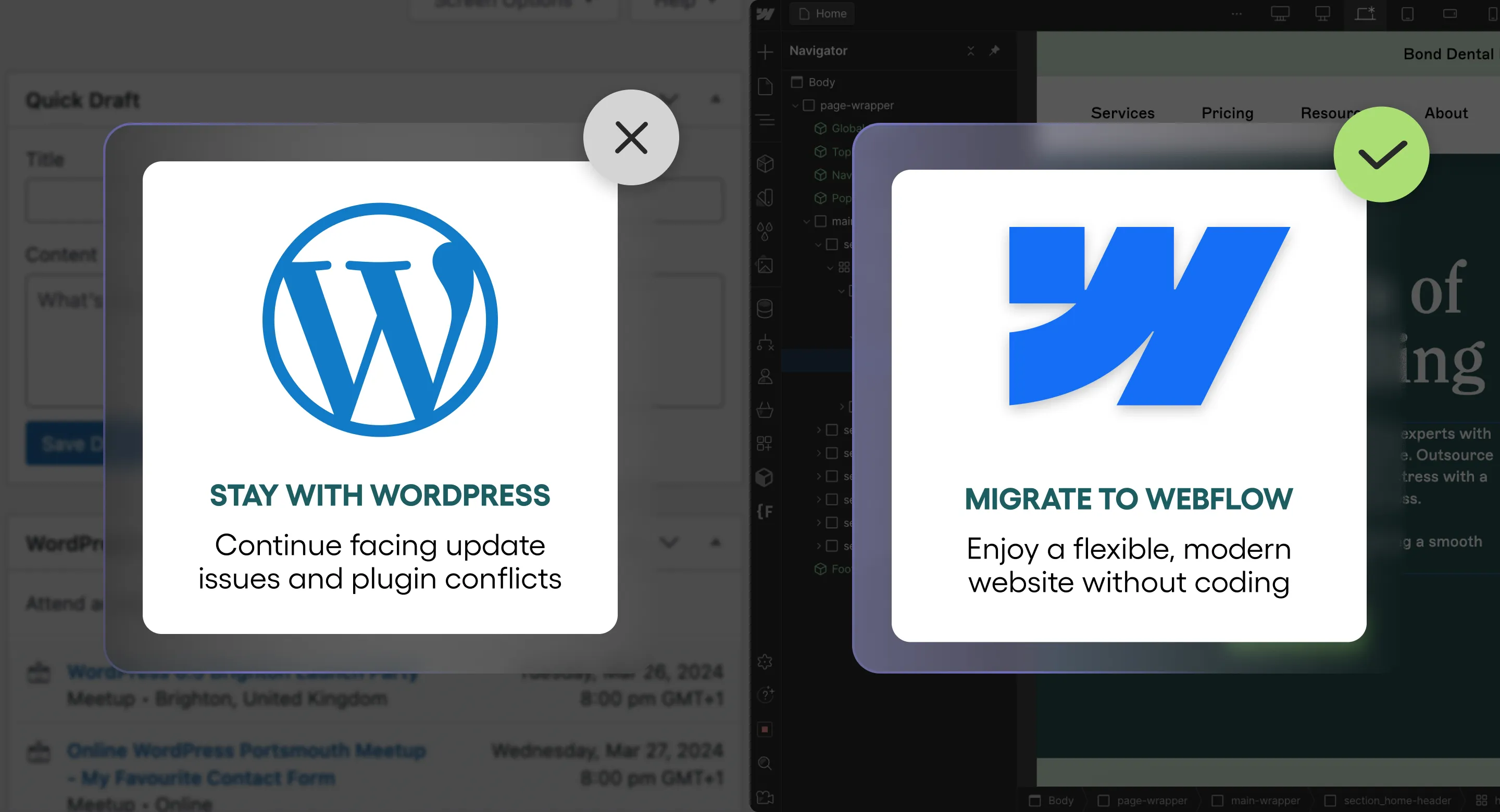1500x812 pixels.
Task: Open the Online WordPress Portsmouth Meetup link
Action: click(246, 763)
